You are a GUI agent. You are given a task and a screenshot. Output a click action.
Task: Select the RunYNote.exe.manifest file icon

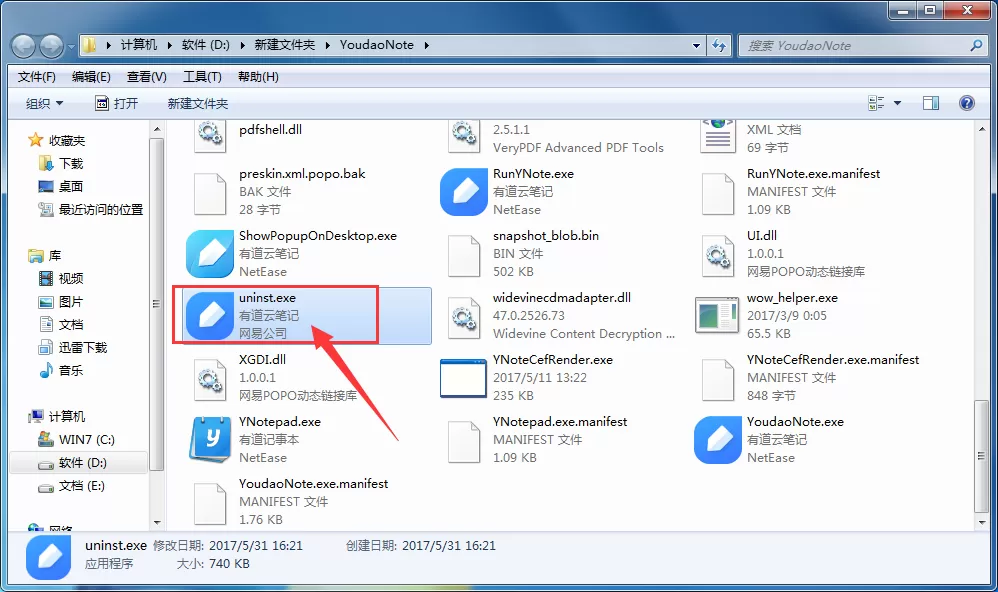718,194
